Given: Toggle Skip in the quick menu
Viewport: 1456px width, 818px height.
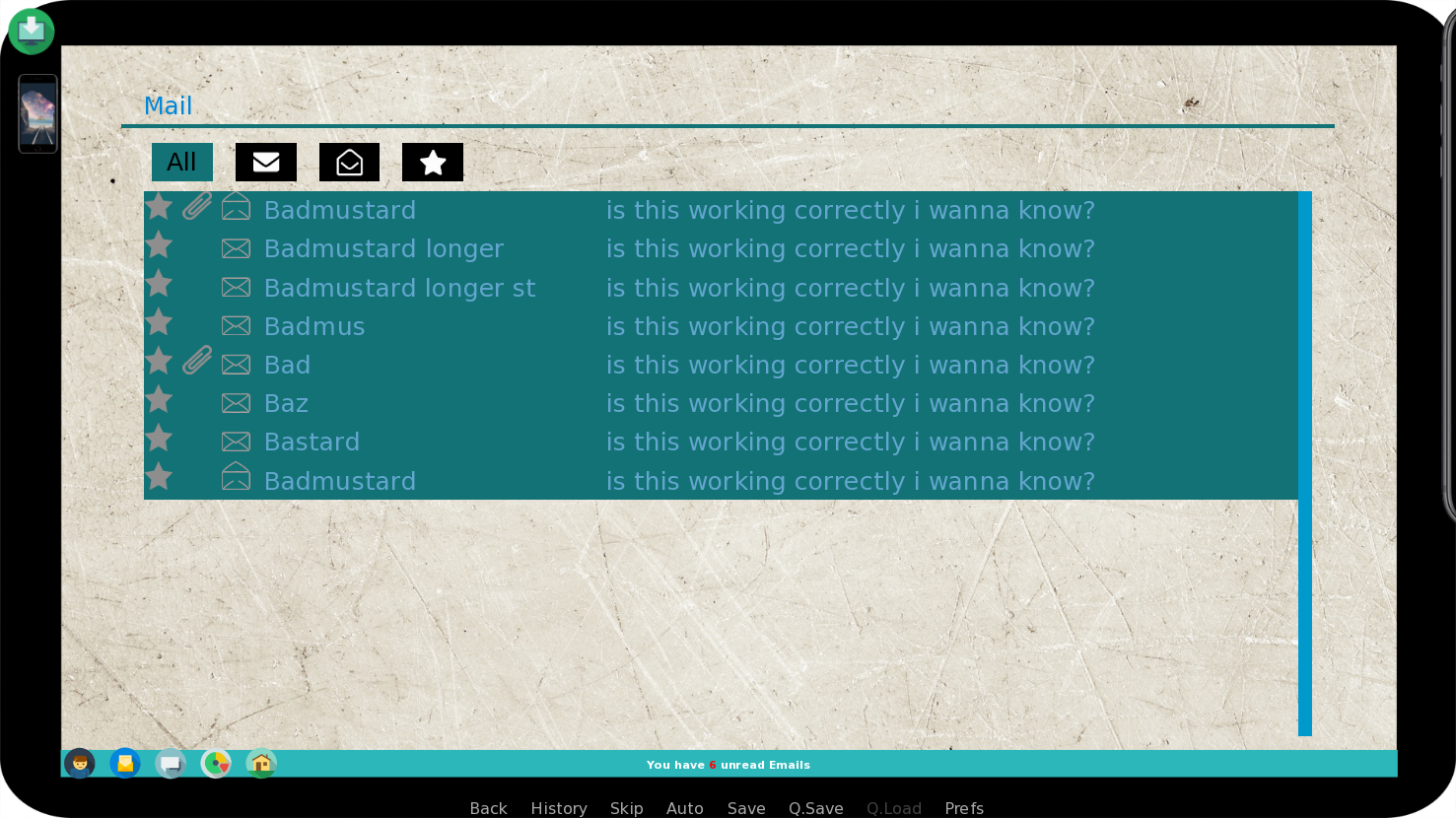Looking at the screenshot, I should (627, 808).
